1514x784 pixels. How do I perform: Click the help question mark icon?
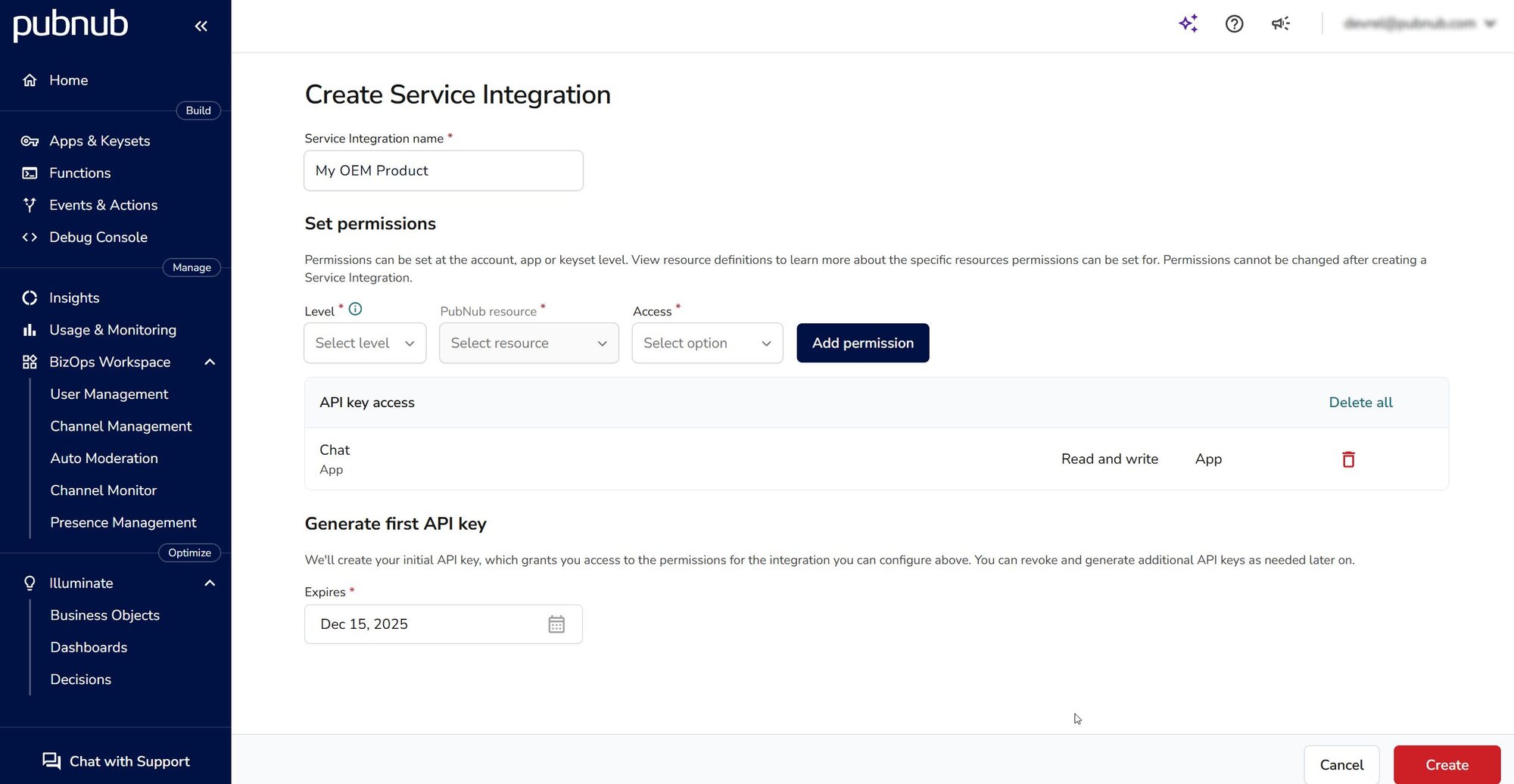[1234, 23]
